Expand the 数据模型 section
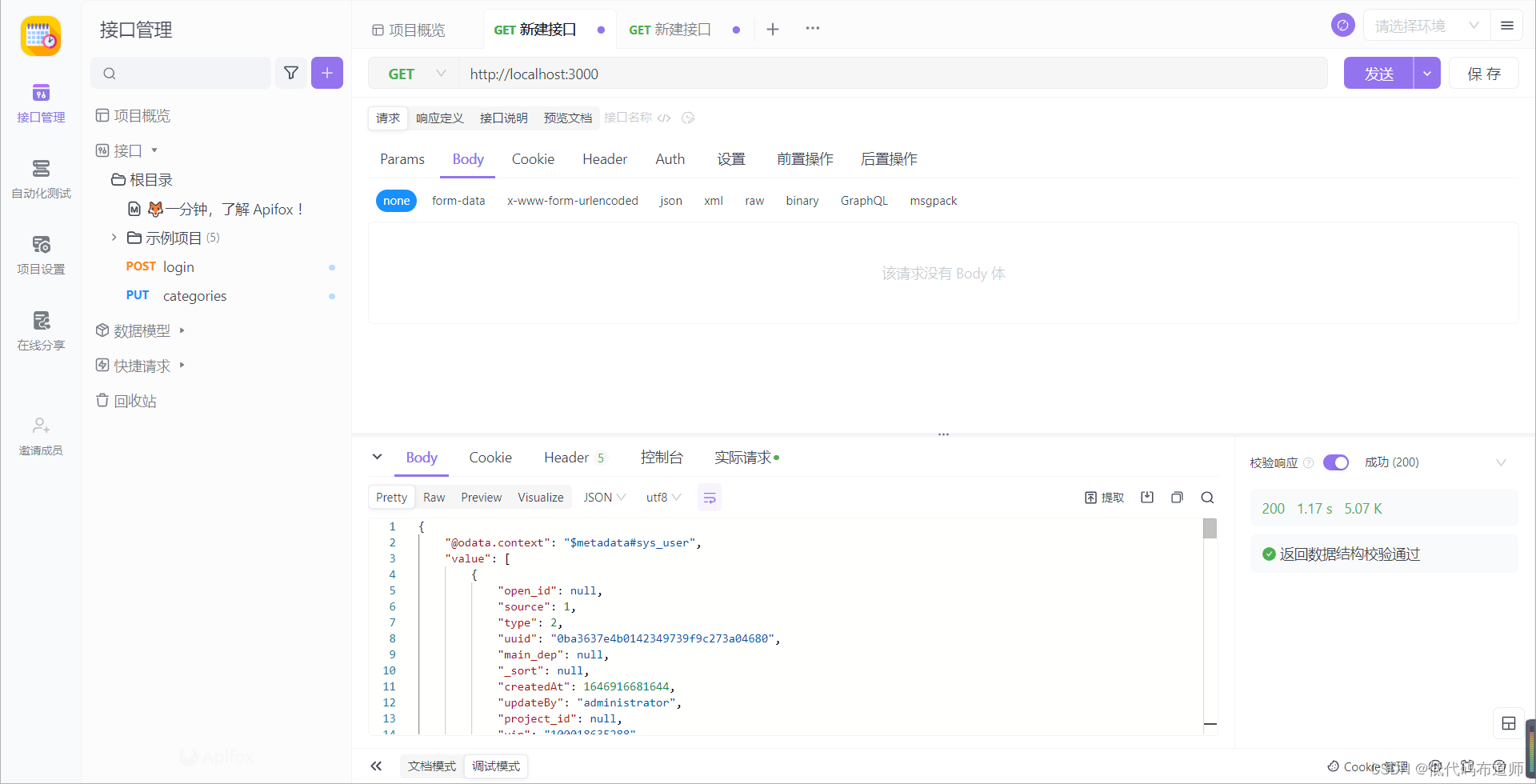The height and width of the screenshot is (784, 1536). [x=182, y=330]
